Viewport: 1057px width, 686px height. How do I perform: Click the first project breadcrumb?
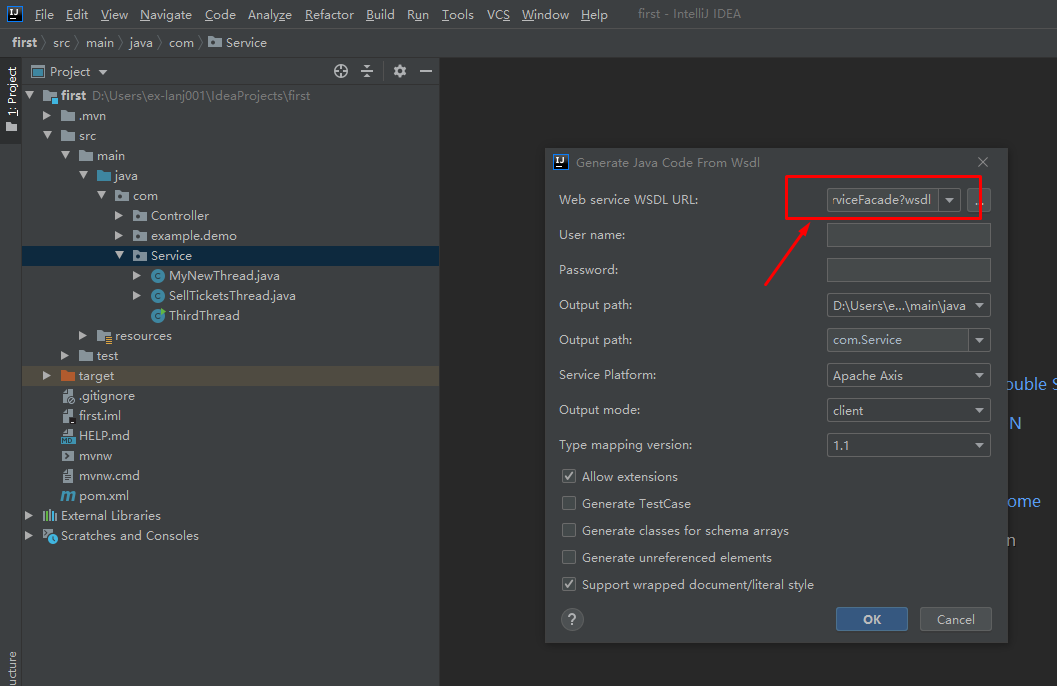click(24, 42)
